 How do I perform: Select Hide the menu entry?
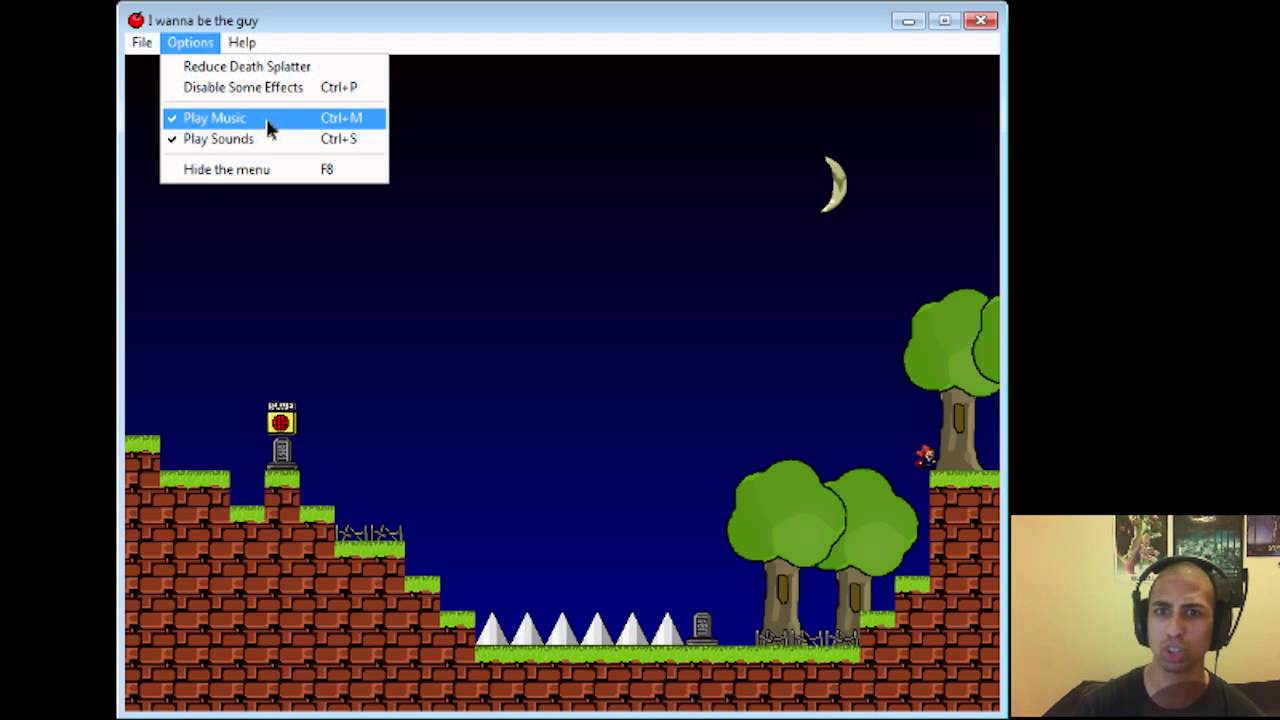(274, 169)
